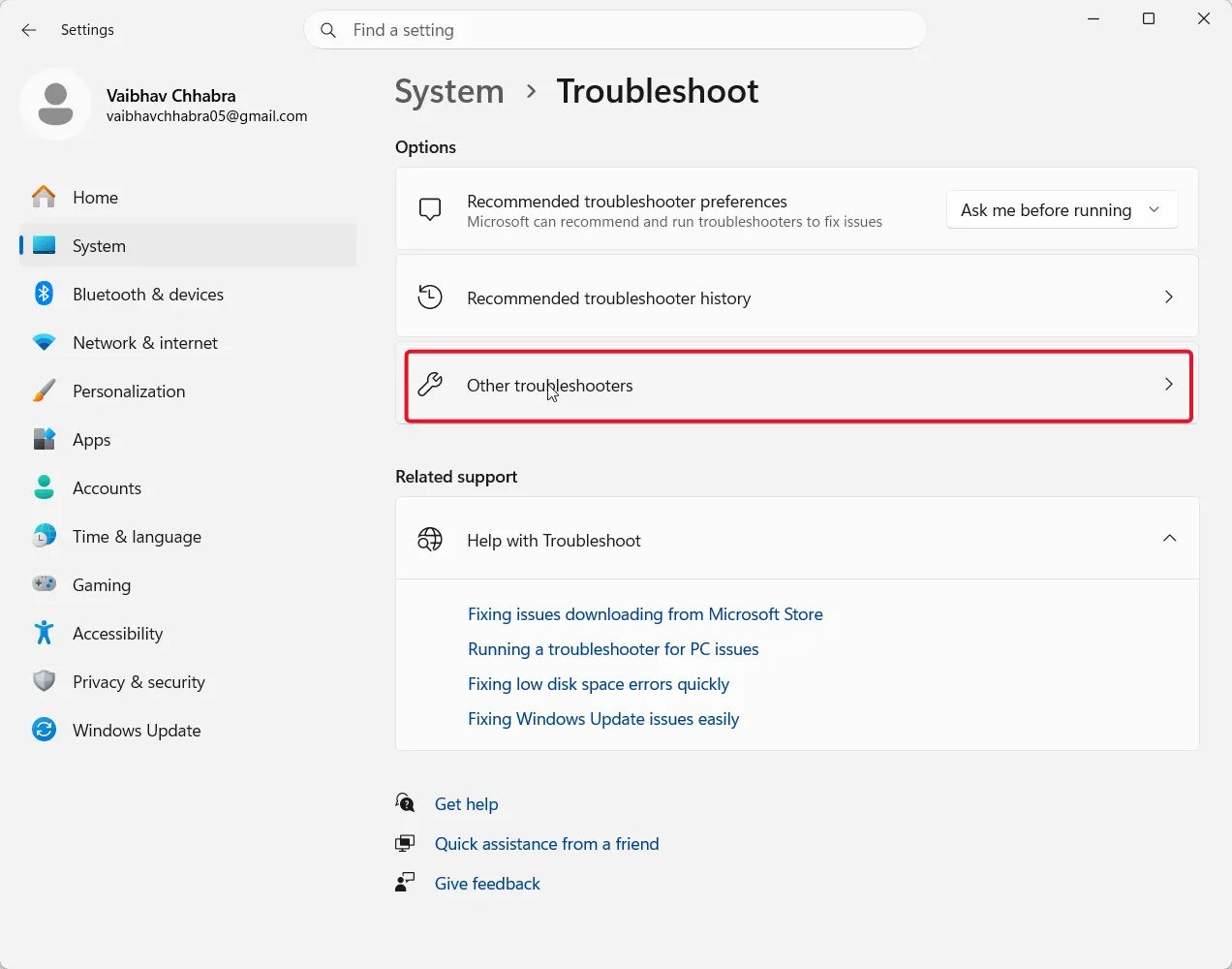Click the Help with Troubleshoot heading
The height and width of the screenshot is (969, 1232).
[553, 541]
